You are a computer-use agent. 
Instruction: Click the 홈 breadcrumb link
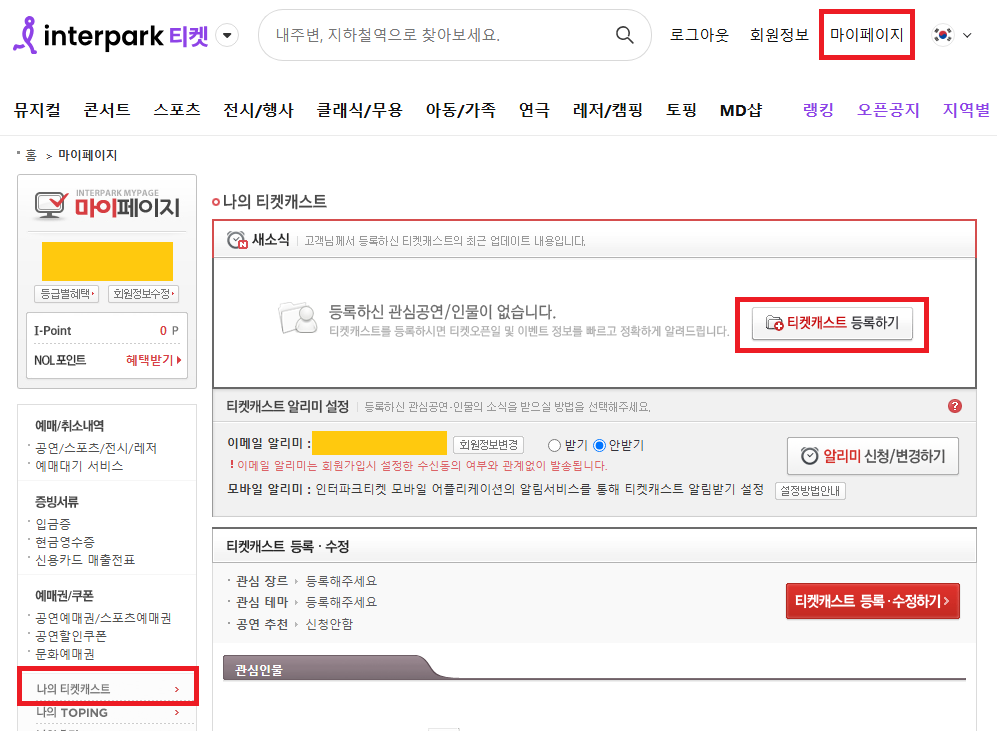pyautogui.click(x=31, y=155)
